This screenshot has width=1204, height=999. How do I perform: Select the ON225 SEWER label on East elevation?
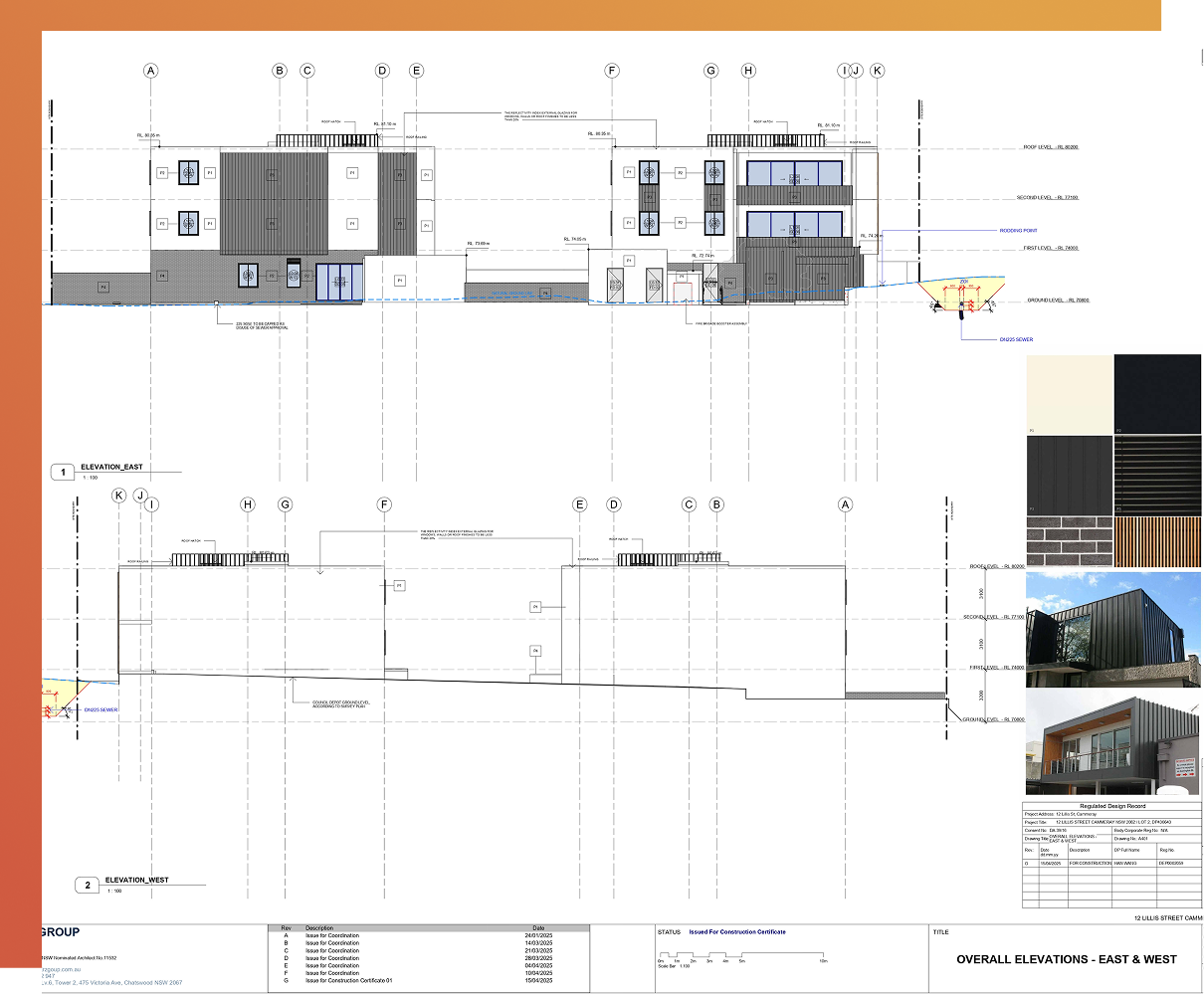coord(1016,340)
